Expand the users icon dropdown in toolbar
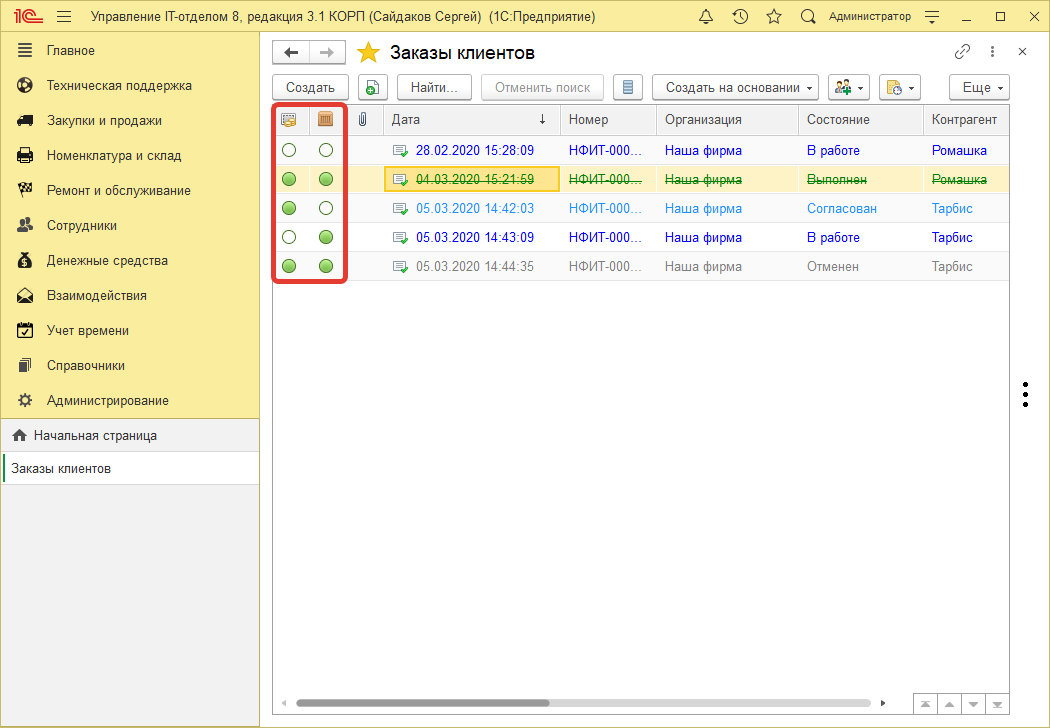 tap(849, 87)
